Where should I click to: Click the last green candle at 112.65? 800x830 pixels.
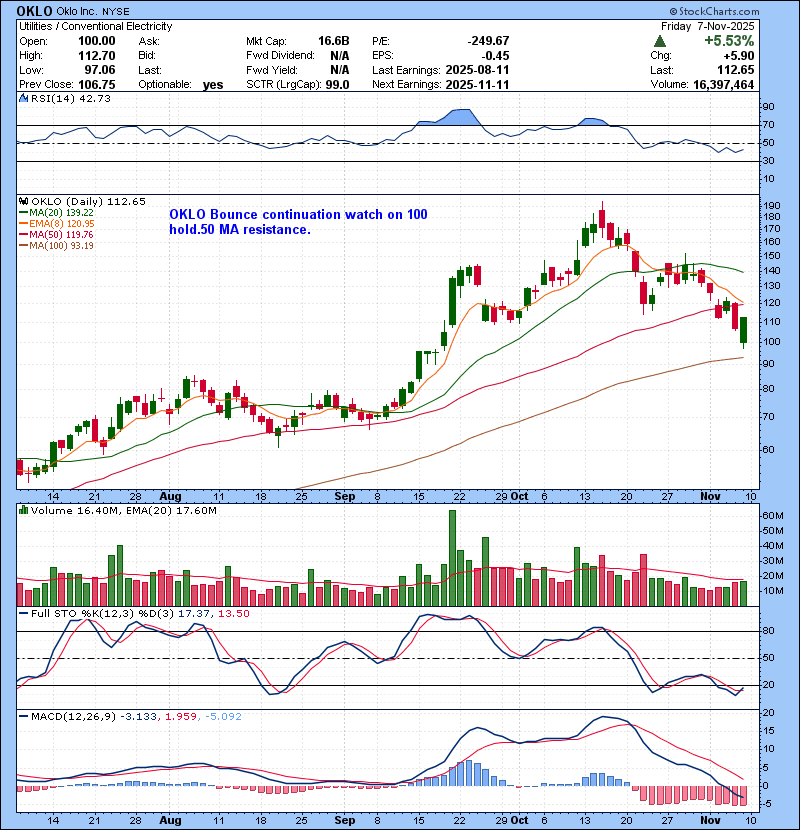(x=743, y=330)
